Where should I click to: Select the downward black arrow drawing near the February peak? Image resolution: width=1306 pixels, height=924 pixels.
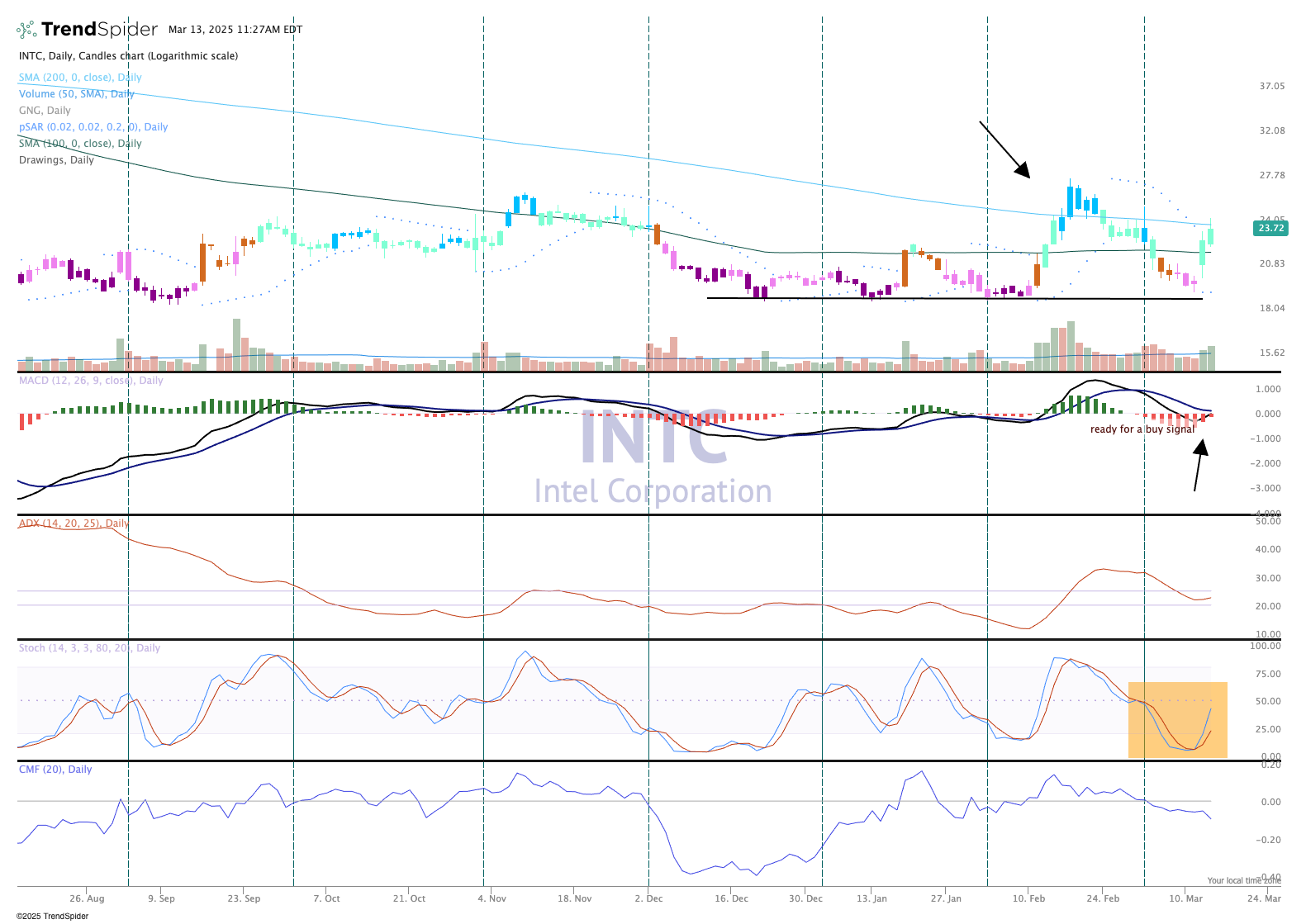pyautogui.click(x=1004, y=149)
